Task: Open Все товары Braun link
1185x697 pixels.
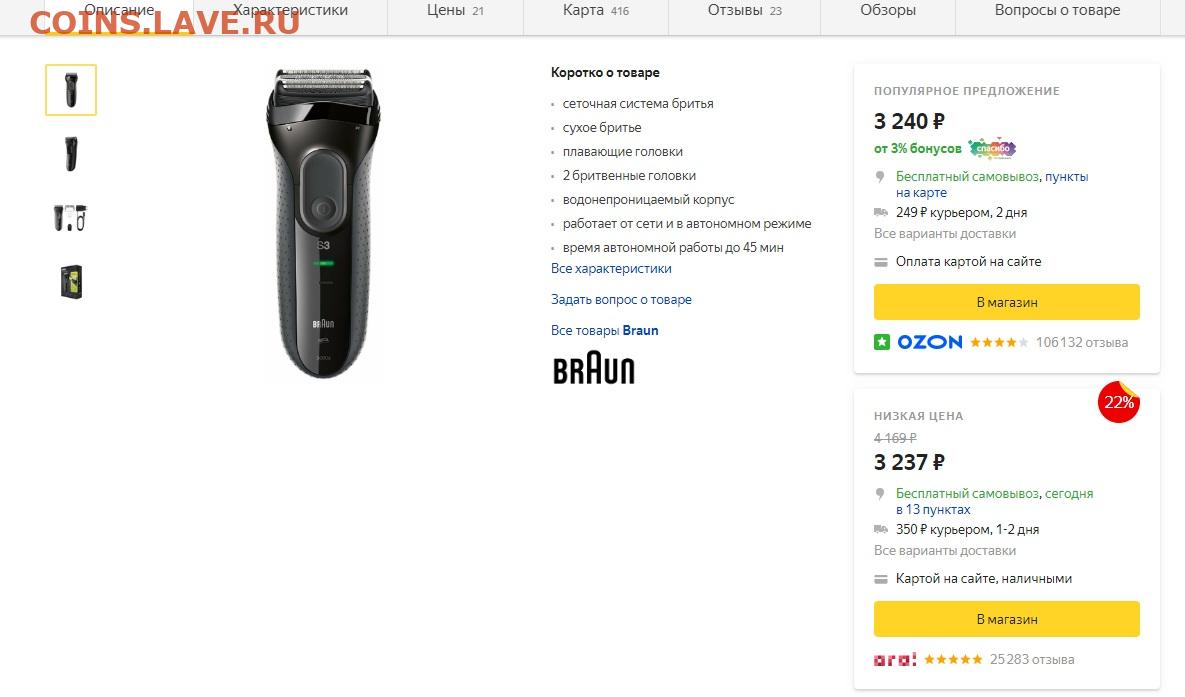Action: [605, 330]
